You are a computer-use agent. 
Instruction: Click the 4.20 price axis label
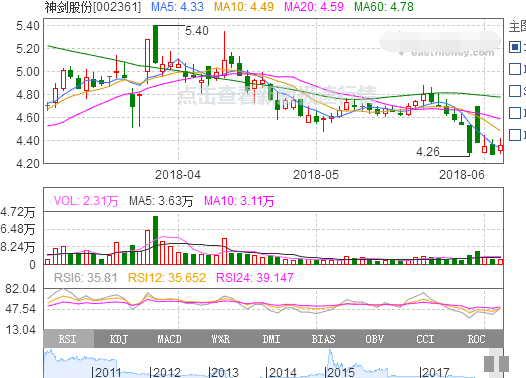[x=28, y=164]
